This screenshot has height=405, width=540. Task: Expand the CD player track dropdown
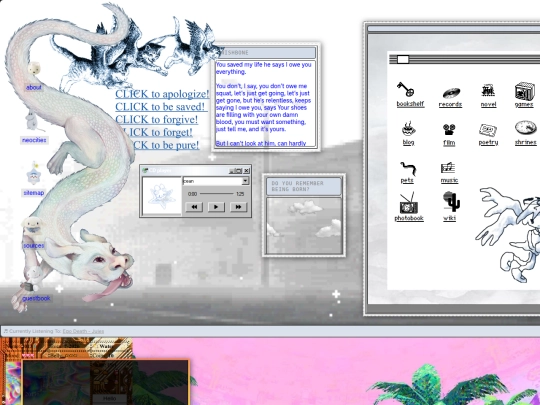[245, 181]
